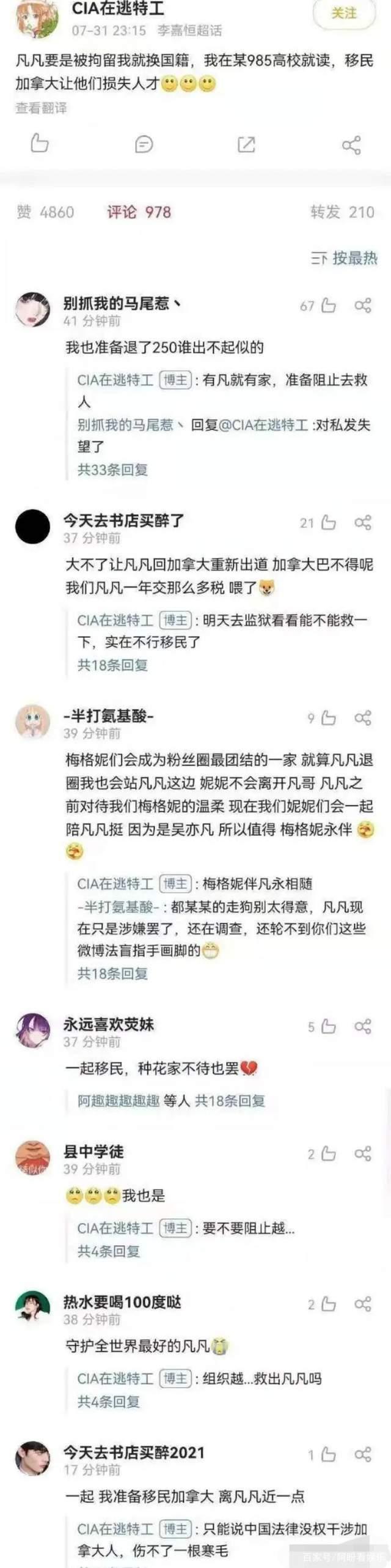Open the comment icon under the main post
Image resolution: width=391 pixels, height=1568 pixels.
(x=144, y=144)
